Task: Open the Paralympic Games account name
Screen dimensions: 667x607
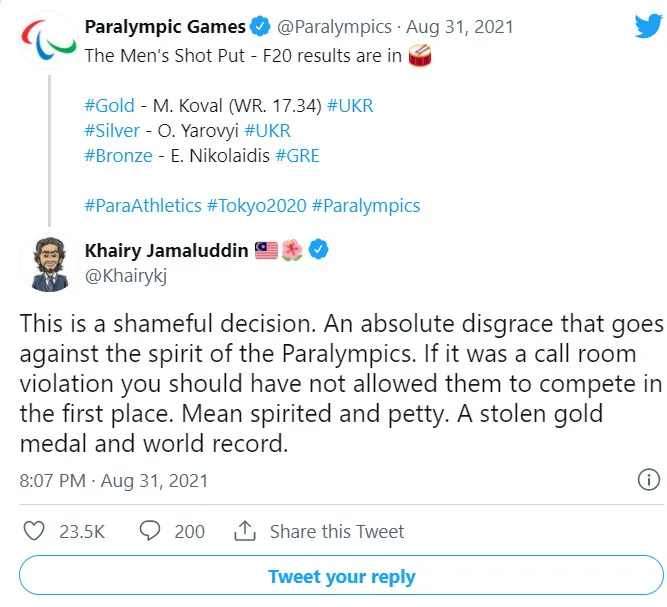Action: coord(164,26)
